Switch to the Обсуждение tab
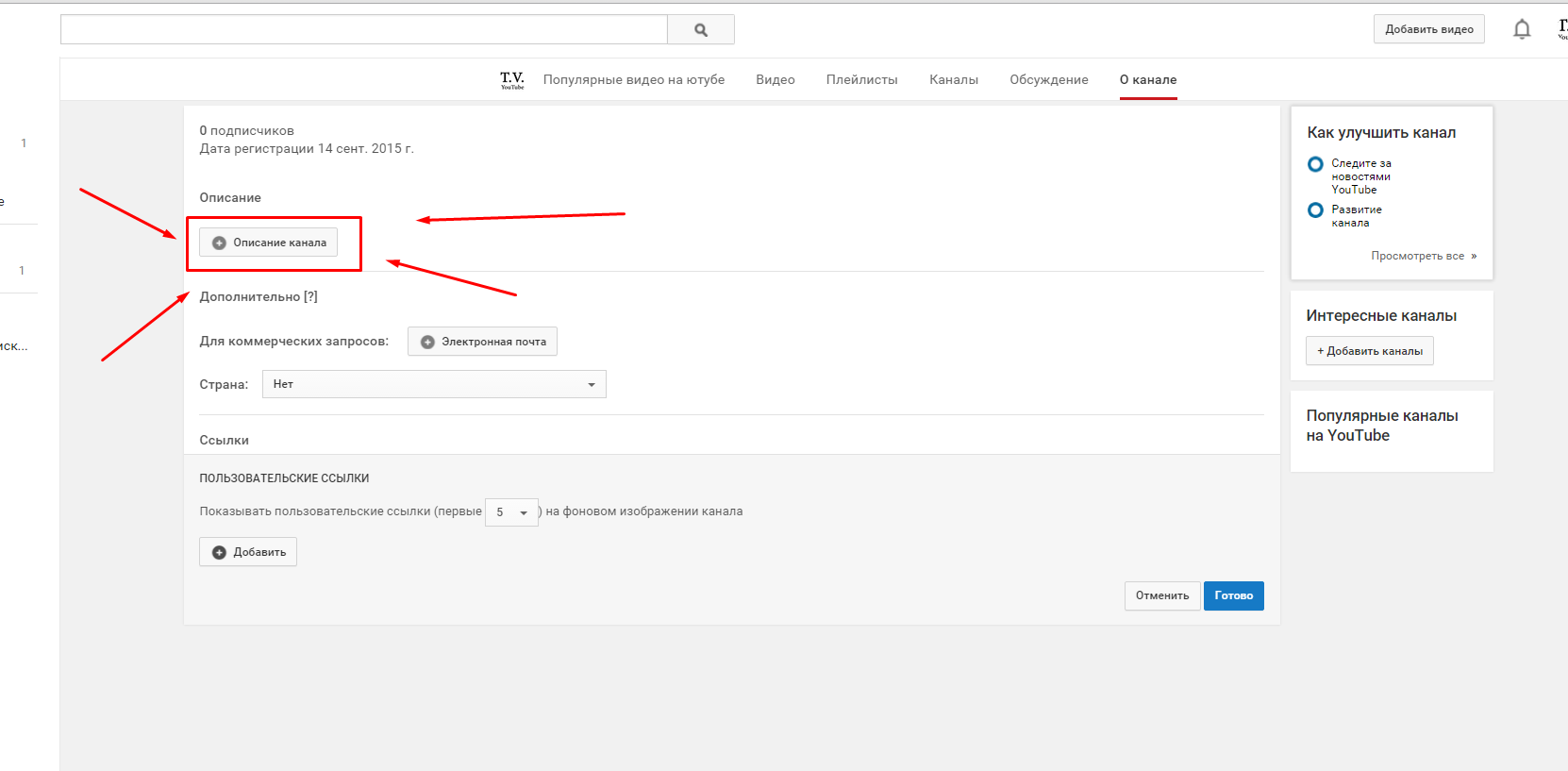The width and height of the screenshot is (1568, 771). coord(1049,80)
